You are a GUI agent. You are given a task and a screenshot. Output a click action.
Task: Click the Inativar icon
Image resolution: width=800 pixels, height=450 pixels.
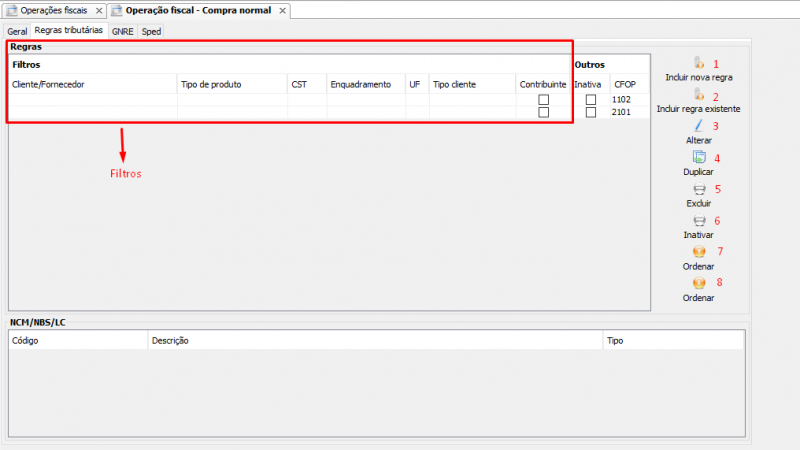699,220
